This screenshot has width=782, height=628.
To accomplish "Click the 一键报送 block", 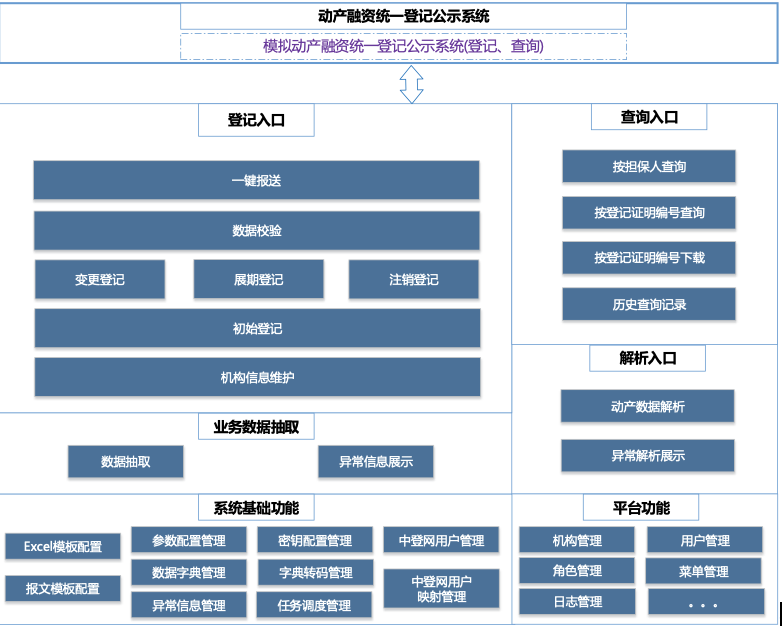I will [x=256, y=181].
